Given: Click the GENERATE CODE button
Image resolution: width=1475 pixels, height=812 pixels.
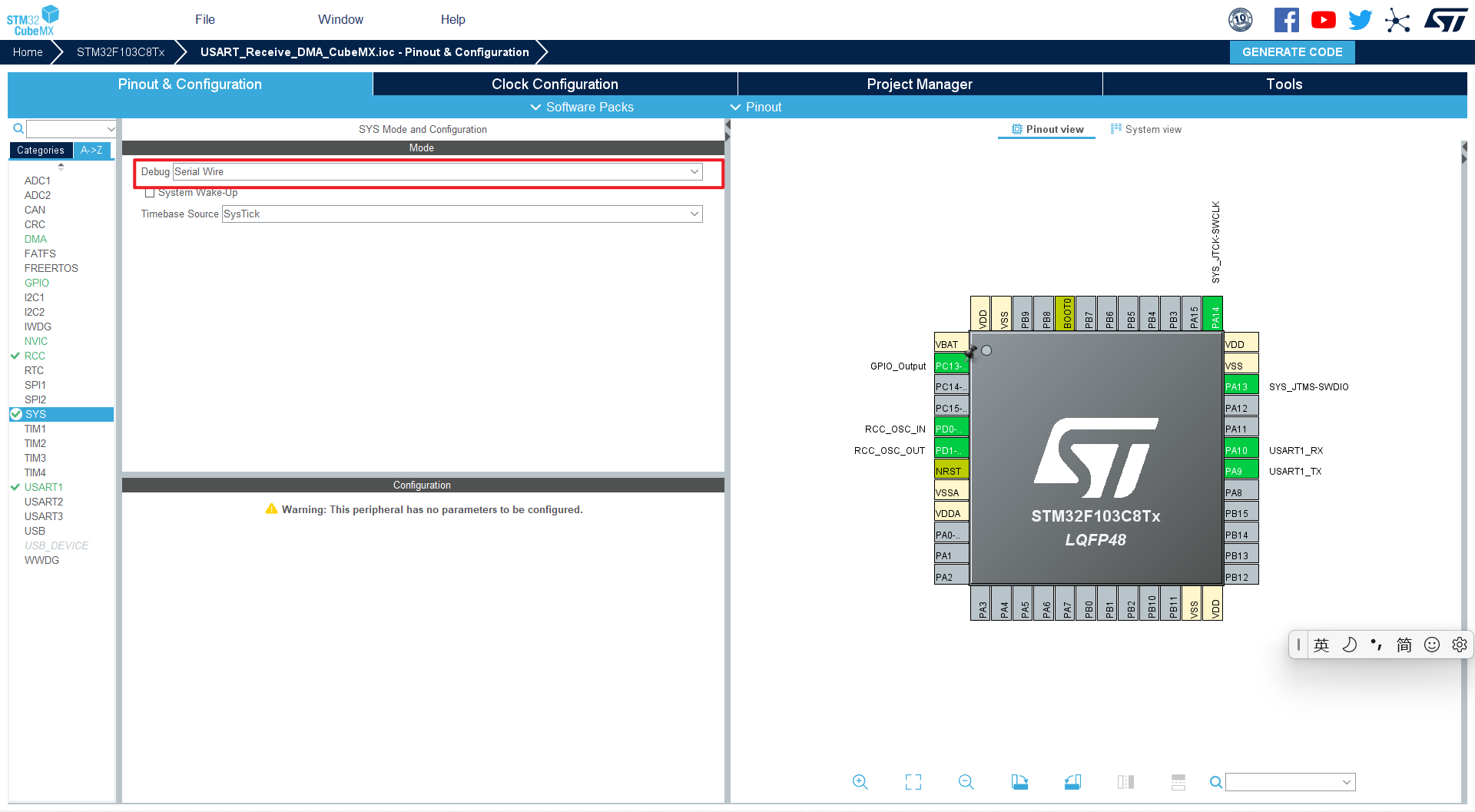Looking at the screenshot, I should [x=1292, y=52].
